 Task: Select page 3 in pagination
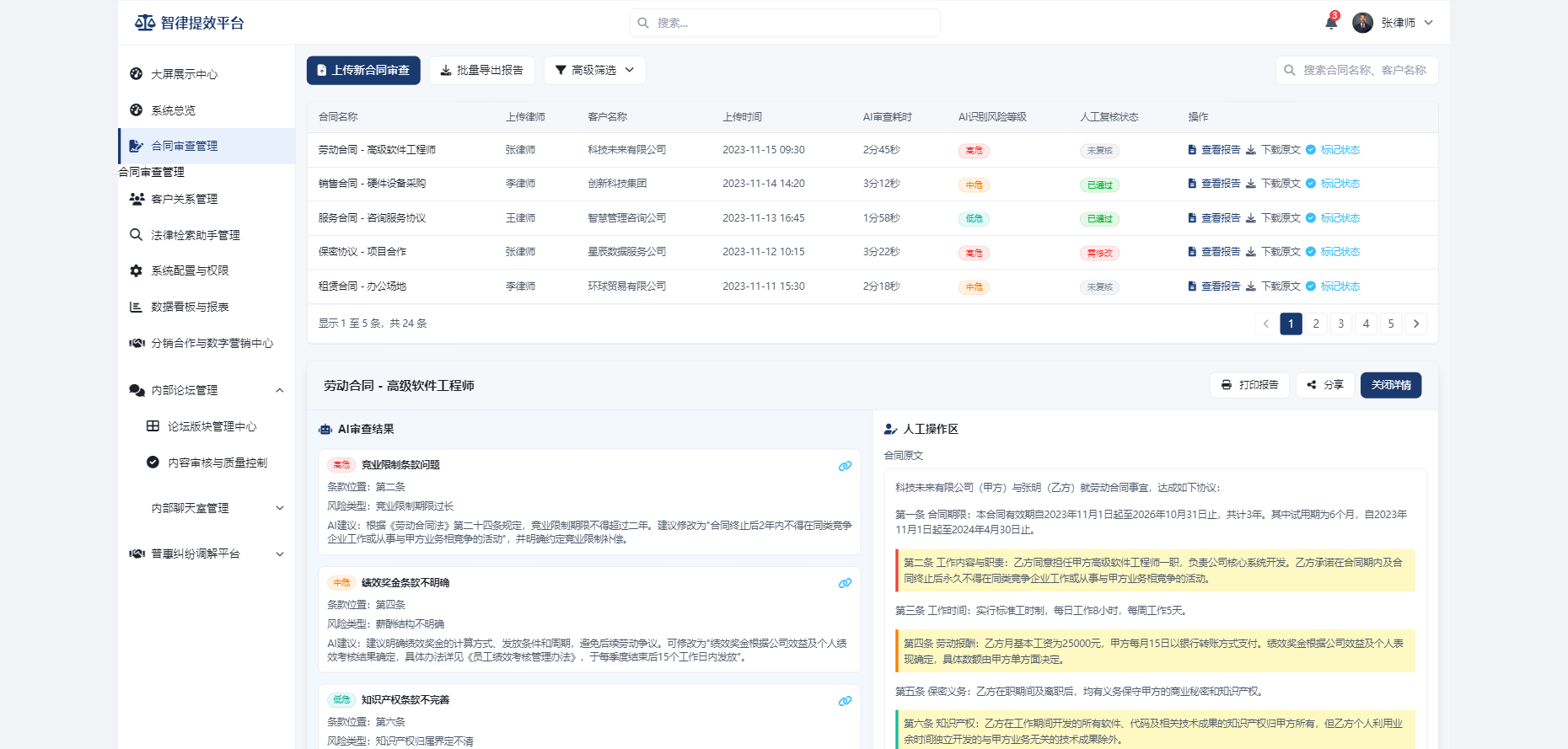pyautogui.click(x=1341, y=324)
